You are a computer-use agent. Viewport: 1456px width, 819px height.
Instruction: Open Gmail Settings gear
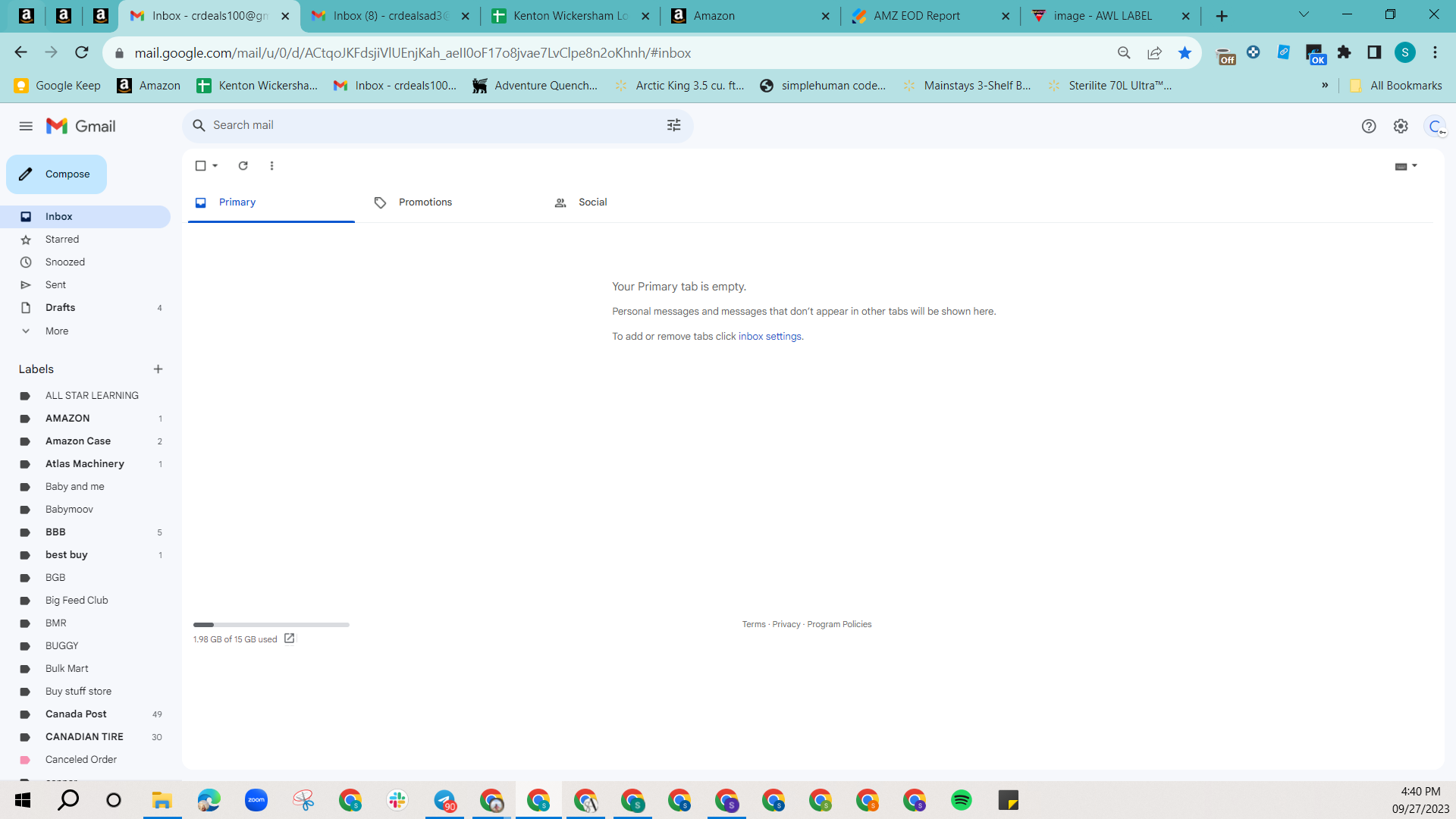point(1401,126)
